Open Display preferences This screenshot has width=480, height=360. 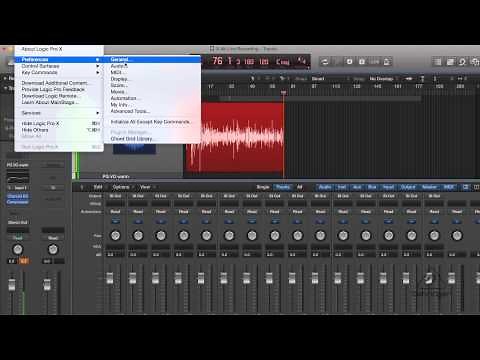point(152,79)
